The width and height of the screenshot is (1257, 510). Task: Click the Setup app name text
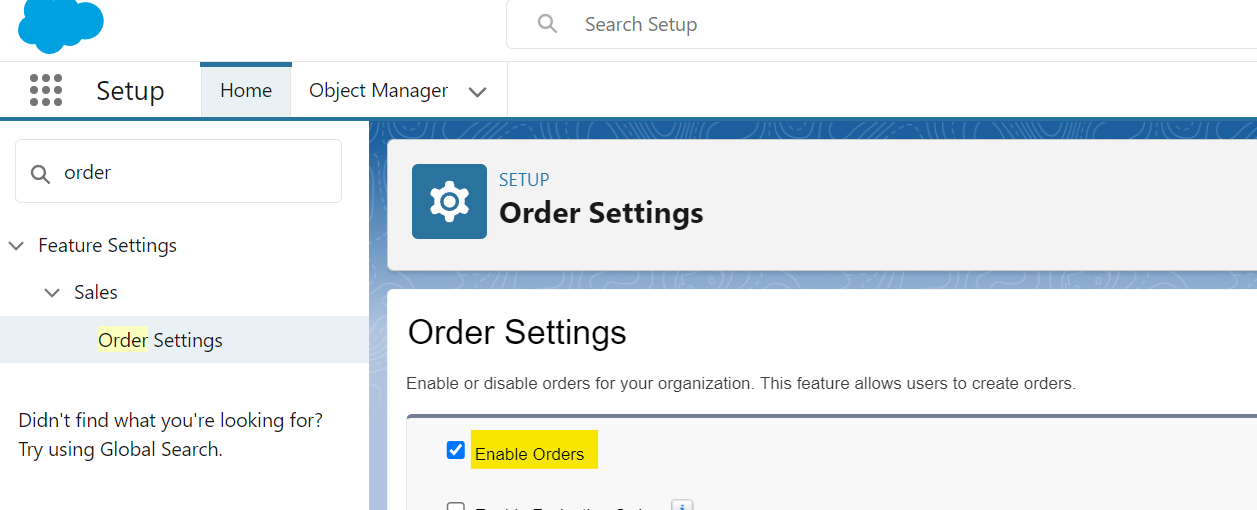click(x=130, y=91)
